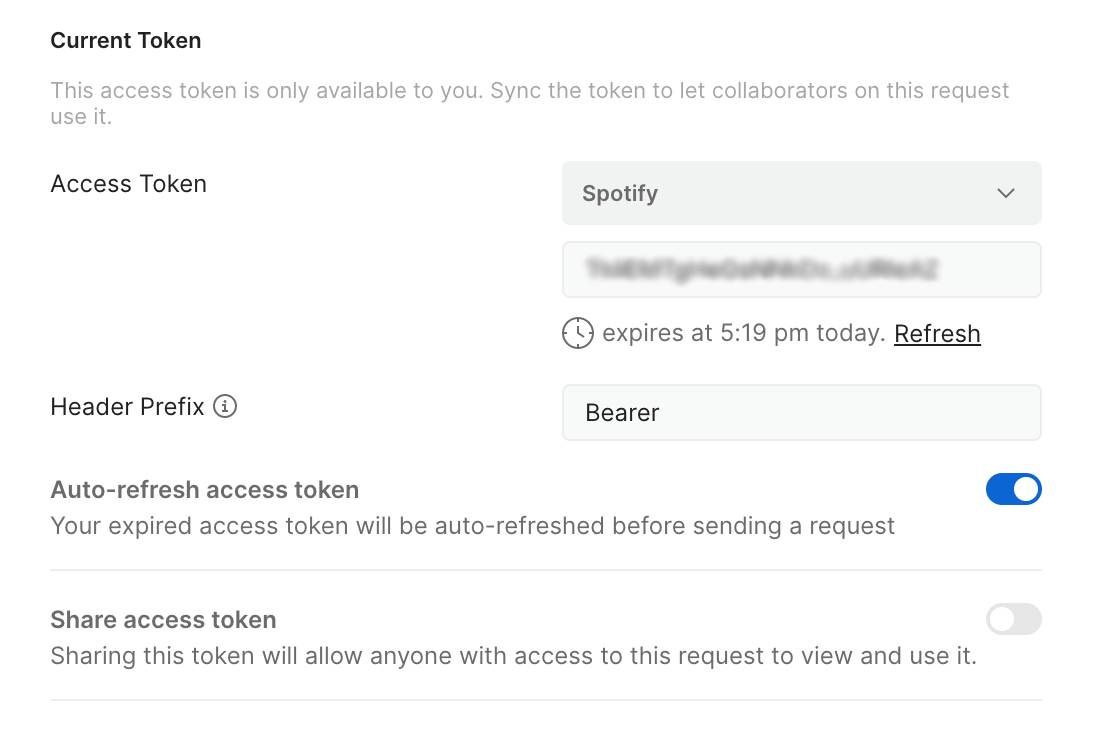Click the Current Token section header
This screenshot has width=1102, height=738.
point(125,40)
